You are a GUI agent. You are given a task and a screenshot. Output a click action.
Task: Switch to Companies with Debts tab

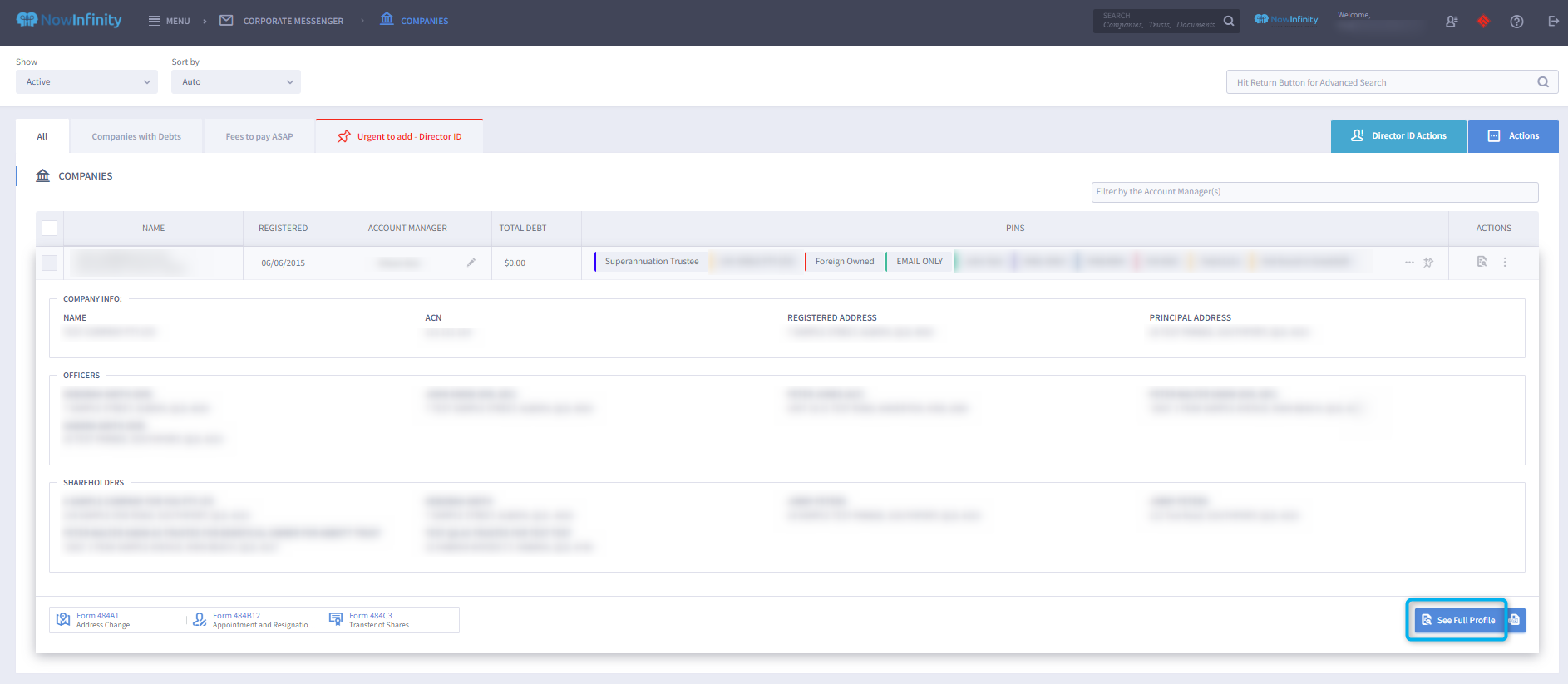[x=136, y=137]
